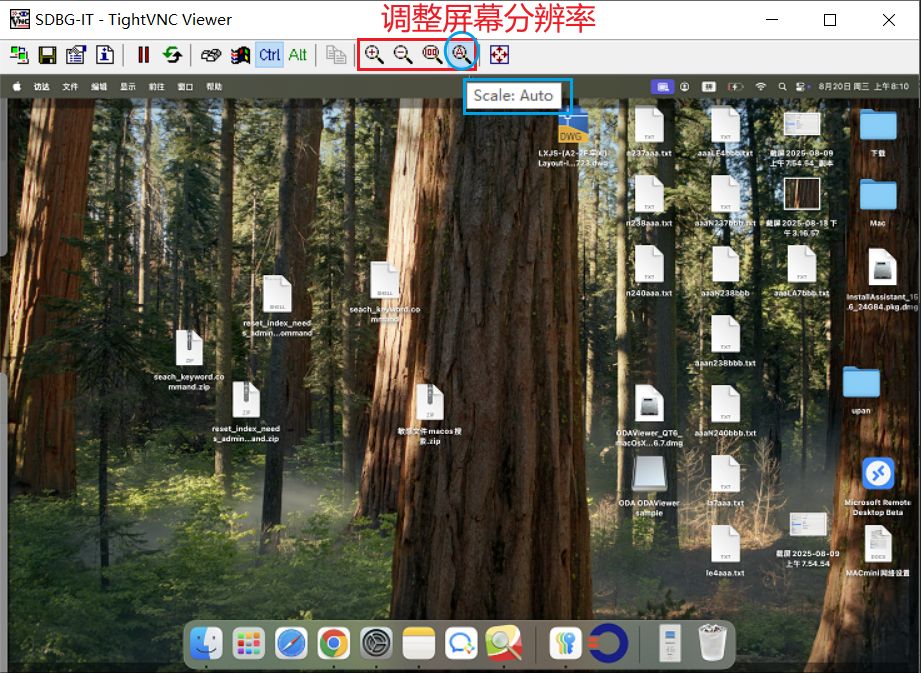Open Launchpad in the Dock
Image resolution: width=921 pixels, height=673 pixels.
point(248,643)
